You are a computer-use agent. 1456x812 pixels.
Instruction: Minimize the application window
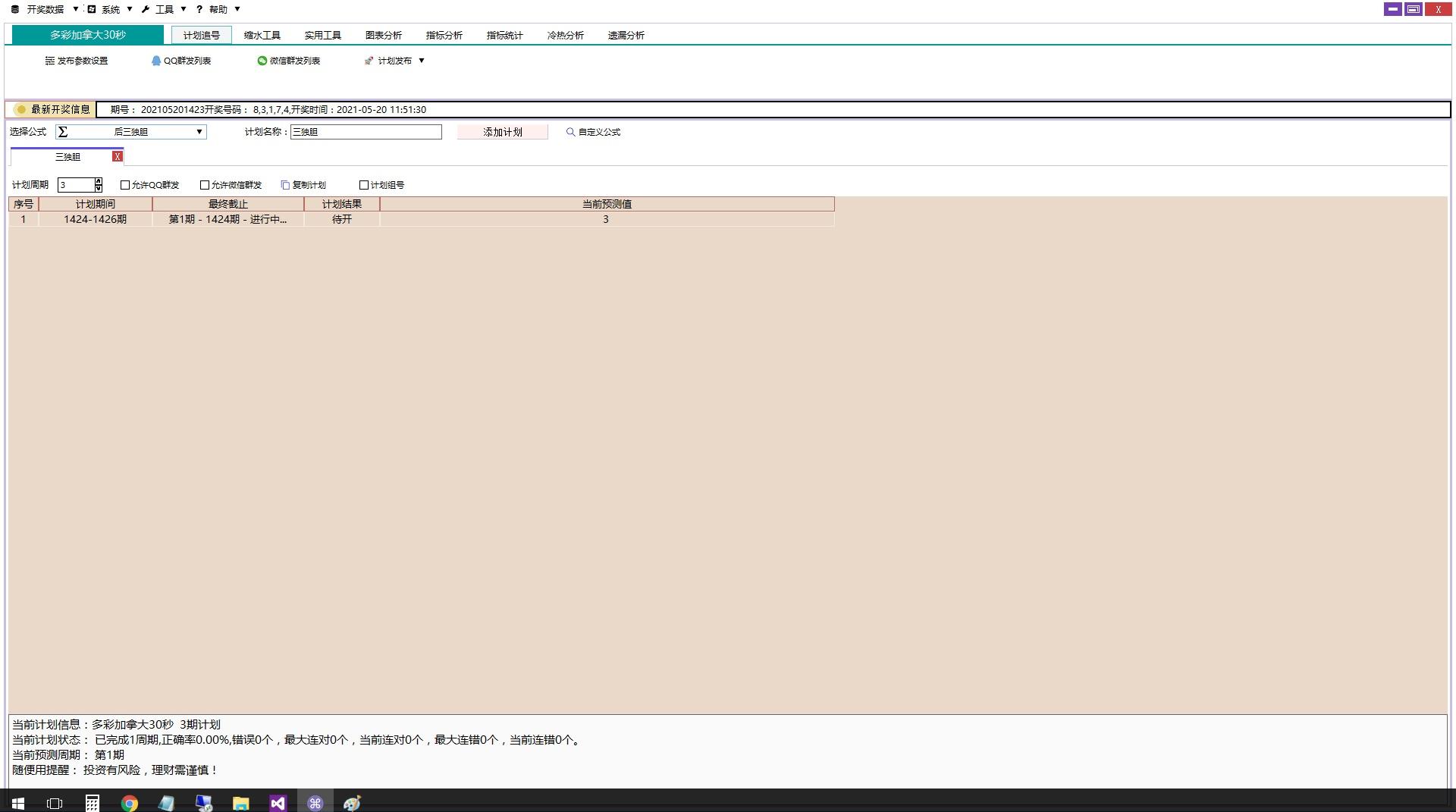click(x=1393, y=9)
